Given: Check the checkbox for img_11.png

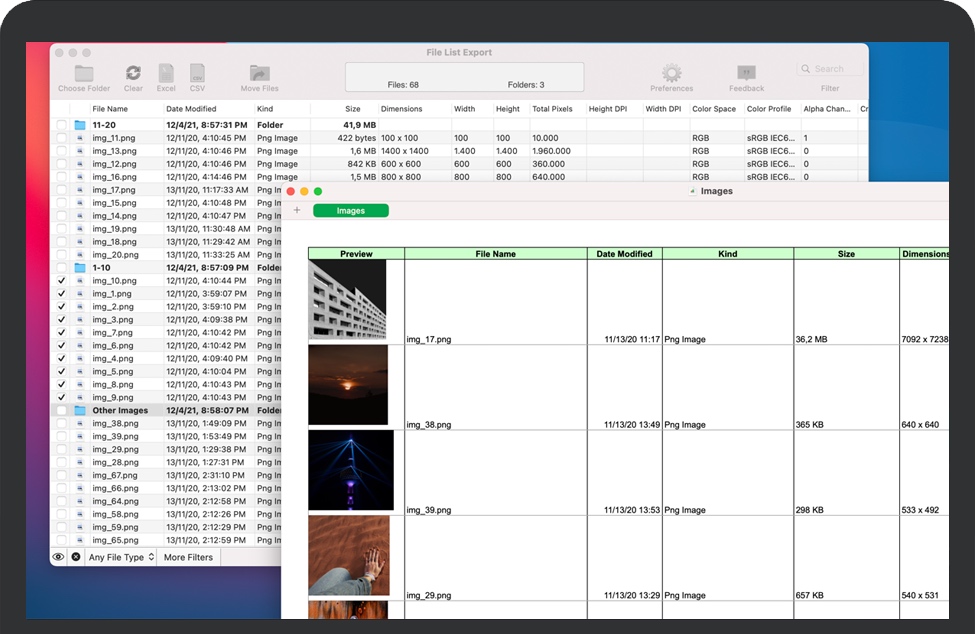Looking at the screenshot, I should [62, 138].
